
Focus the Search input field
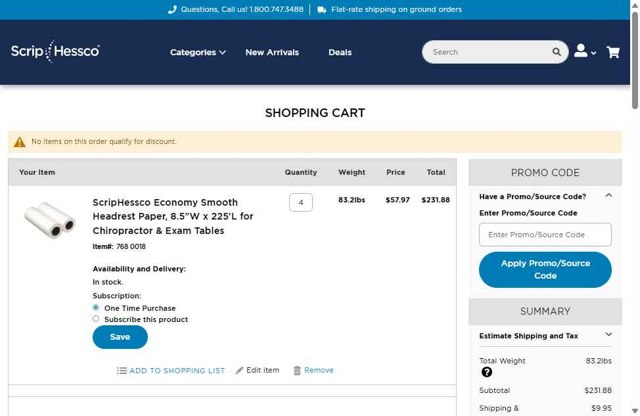490,52
